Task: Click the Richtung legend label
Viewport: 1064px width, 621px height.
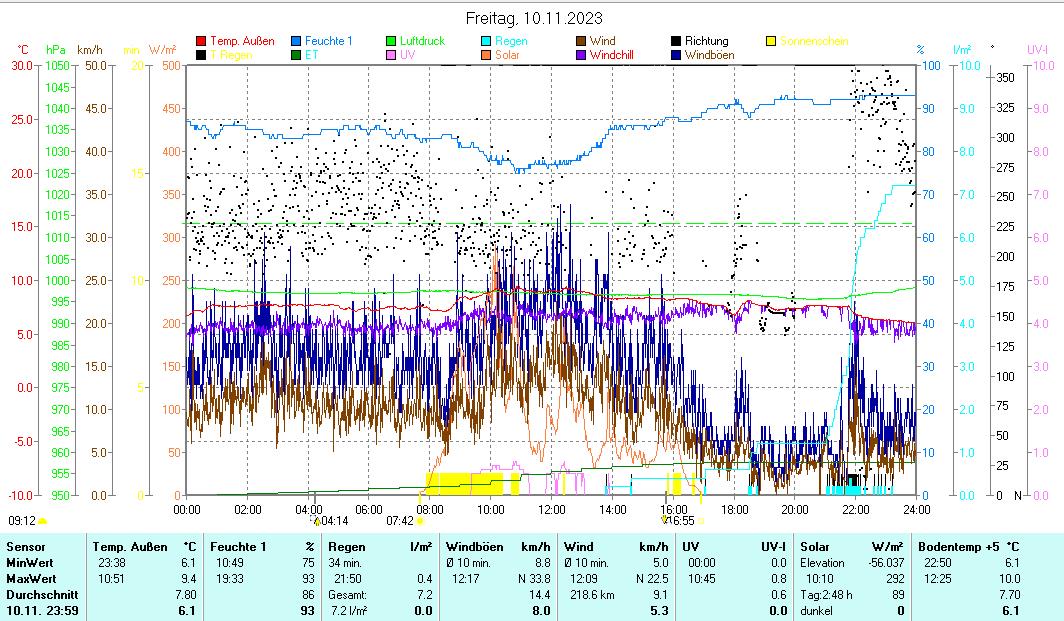Action: [x=706, y=42]
